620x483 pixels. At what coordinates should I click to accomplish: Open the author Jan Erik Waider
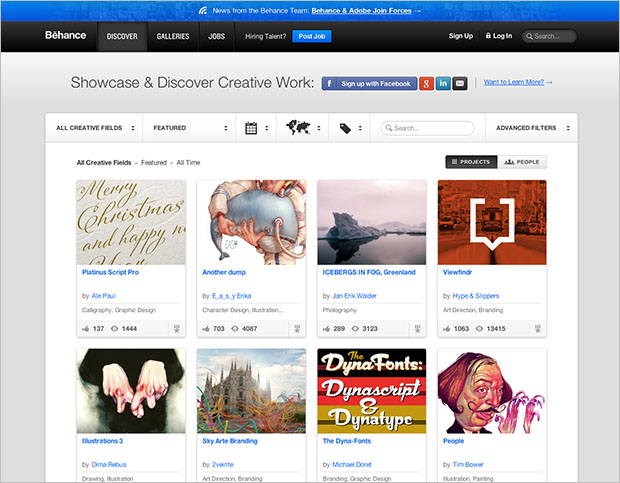354,296
